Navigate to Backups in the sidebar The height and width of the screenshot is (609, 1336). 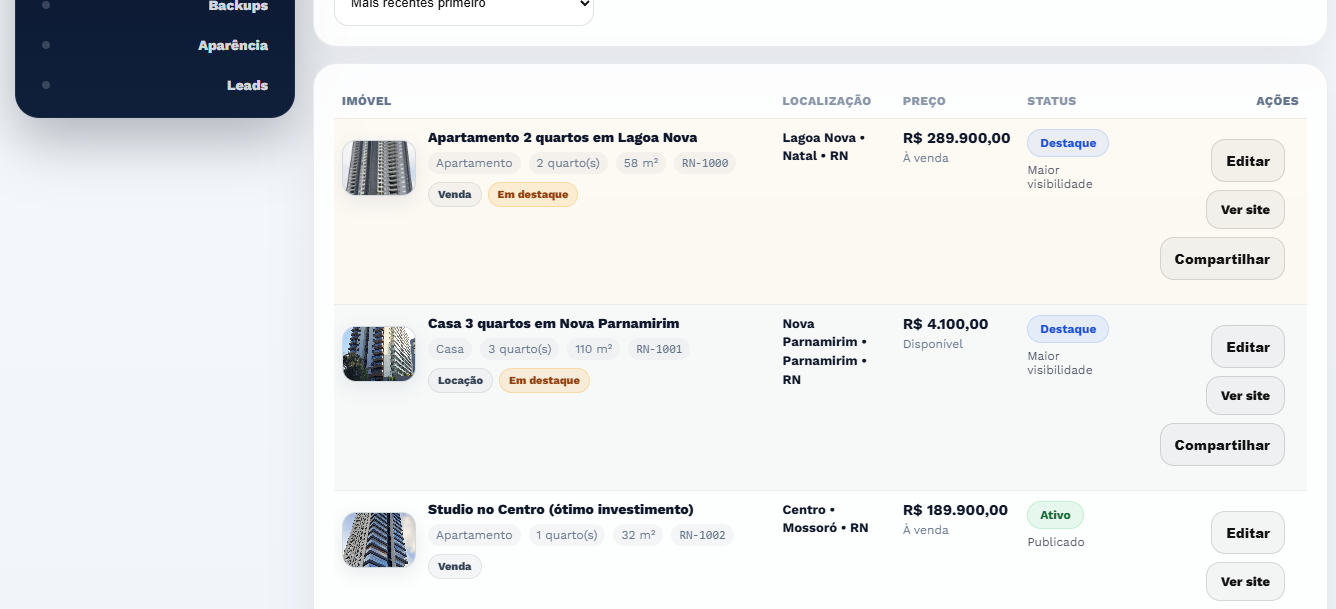click(239, 6)
